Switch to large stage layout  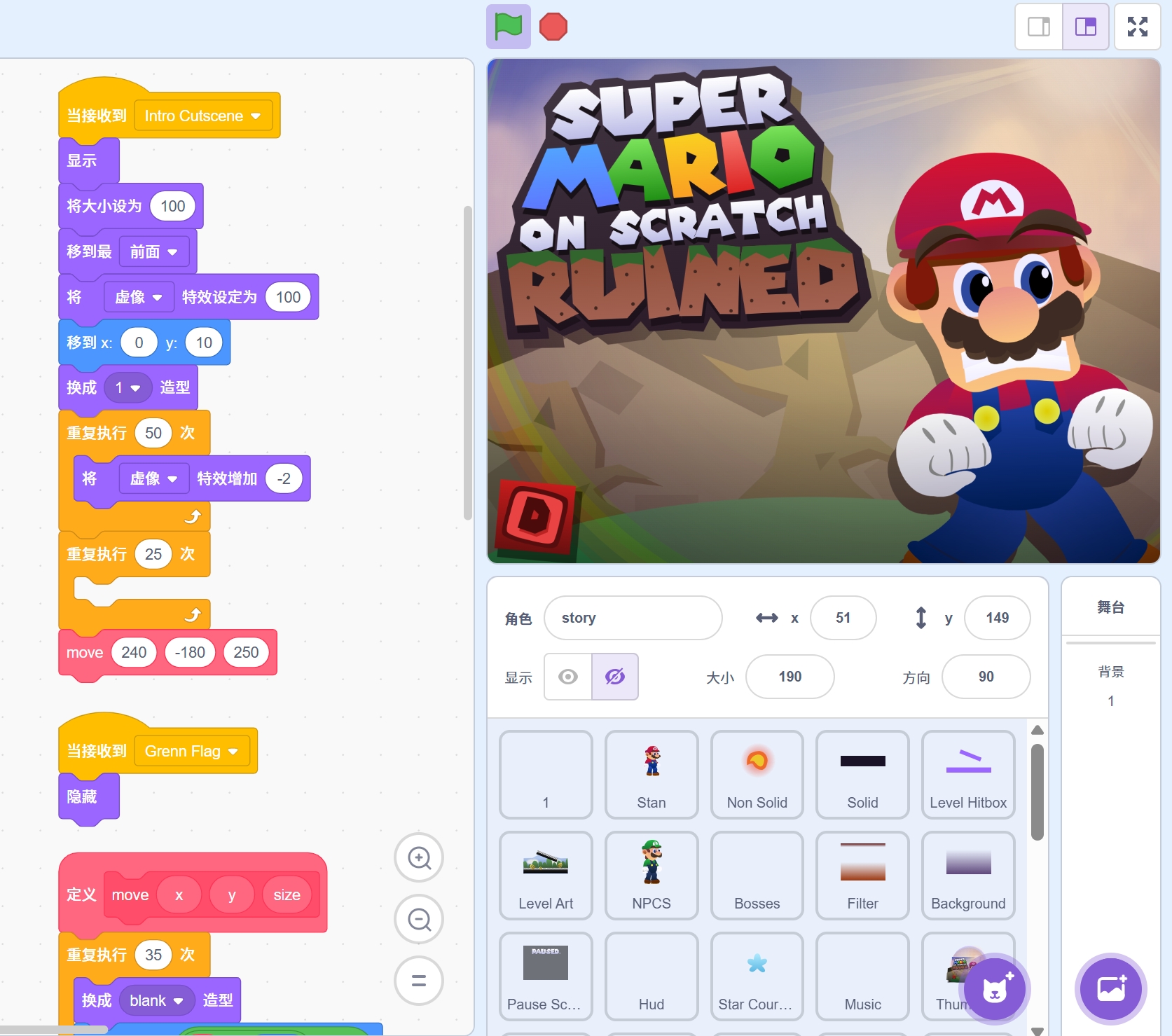tap(1085, 27)
